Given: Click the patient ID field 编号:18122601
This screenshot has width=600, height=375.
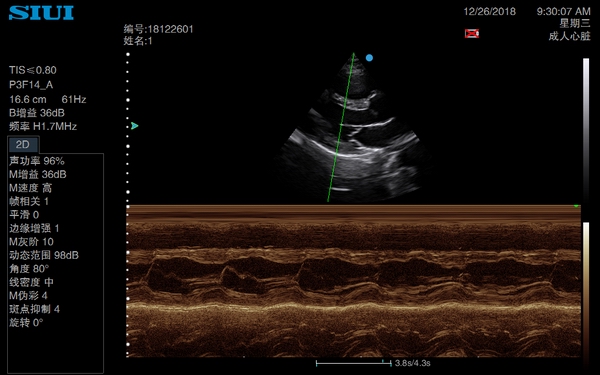Looking at the screenshot, I should pyautogui.click(x=158, y=29).
